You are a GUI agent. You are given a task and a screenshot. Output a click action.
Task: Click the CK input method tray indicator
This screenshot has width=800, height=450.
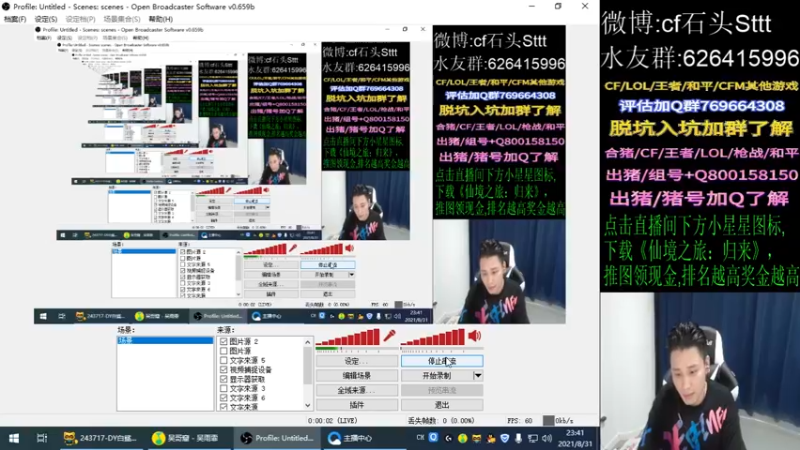tap(420, 438)
